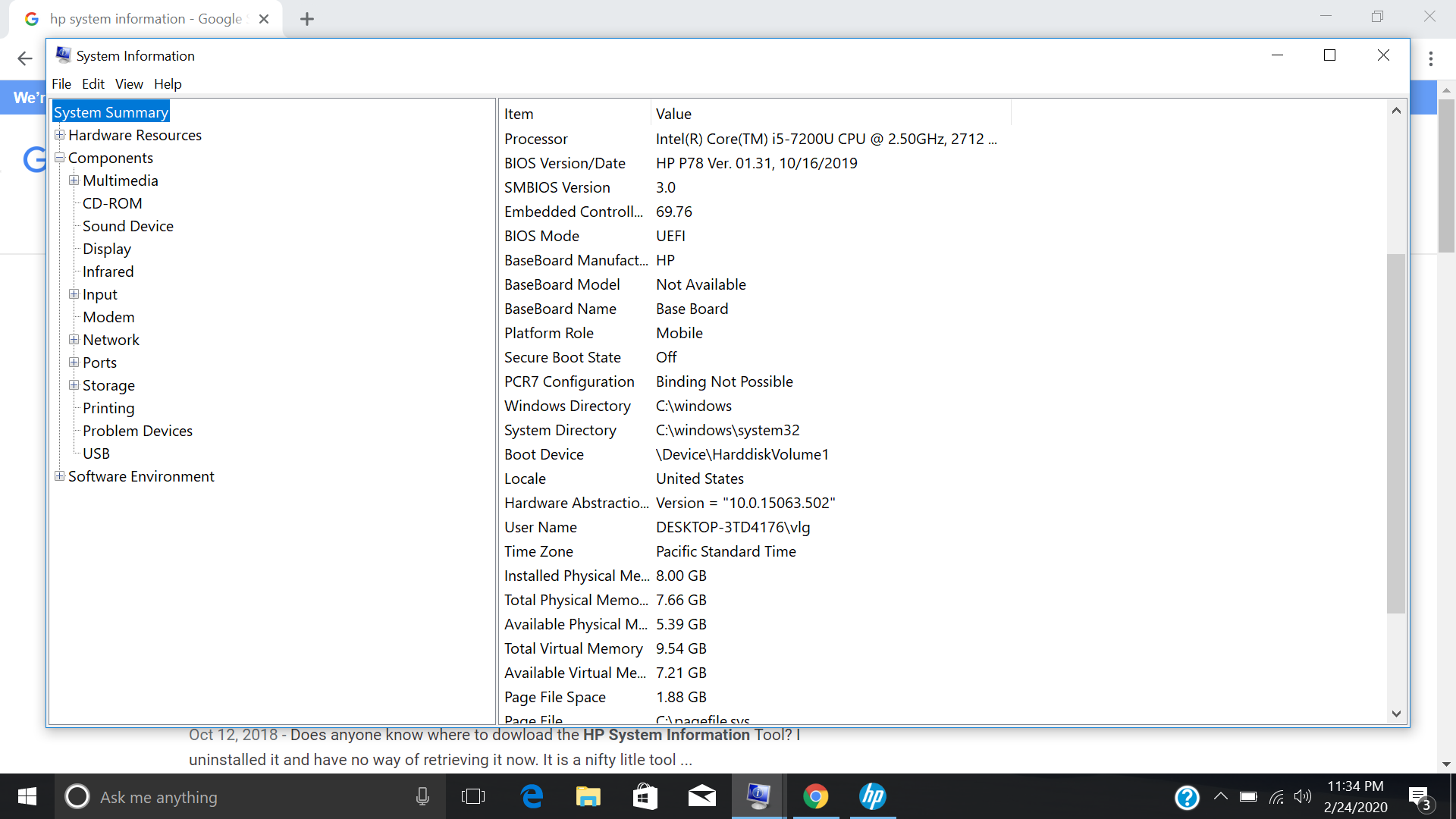This screenshot has height=819, width=1456.
Task: Select System Summary in the tree
Action: (x=111, y=112)
